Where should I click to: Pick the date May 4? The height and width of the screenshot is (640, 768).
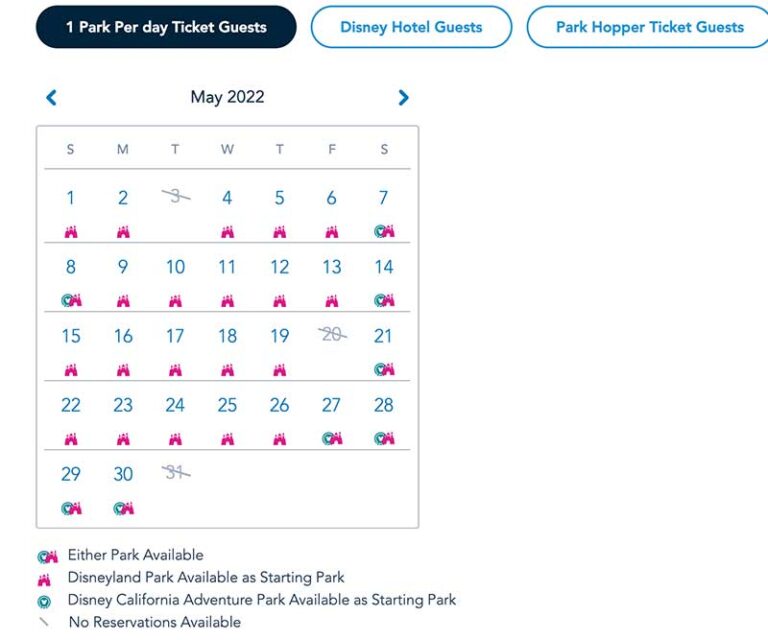coord(227,198)
